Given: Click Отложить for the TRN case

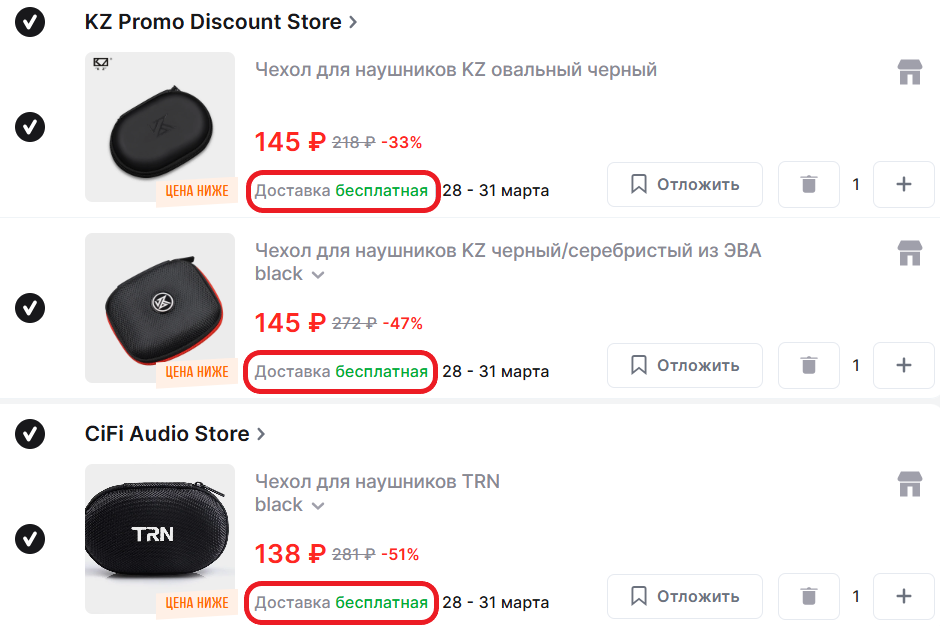Looking at the screenshot, I should click(685, 596).
